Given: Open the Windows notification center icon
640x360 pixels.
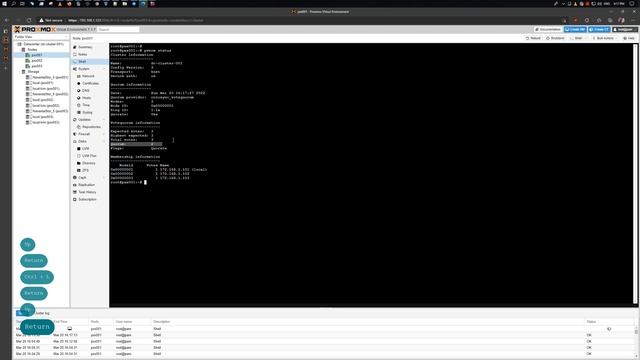Looking at the screenshot, I should click(631, 4).
